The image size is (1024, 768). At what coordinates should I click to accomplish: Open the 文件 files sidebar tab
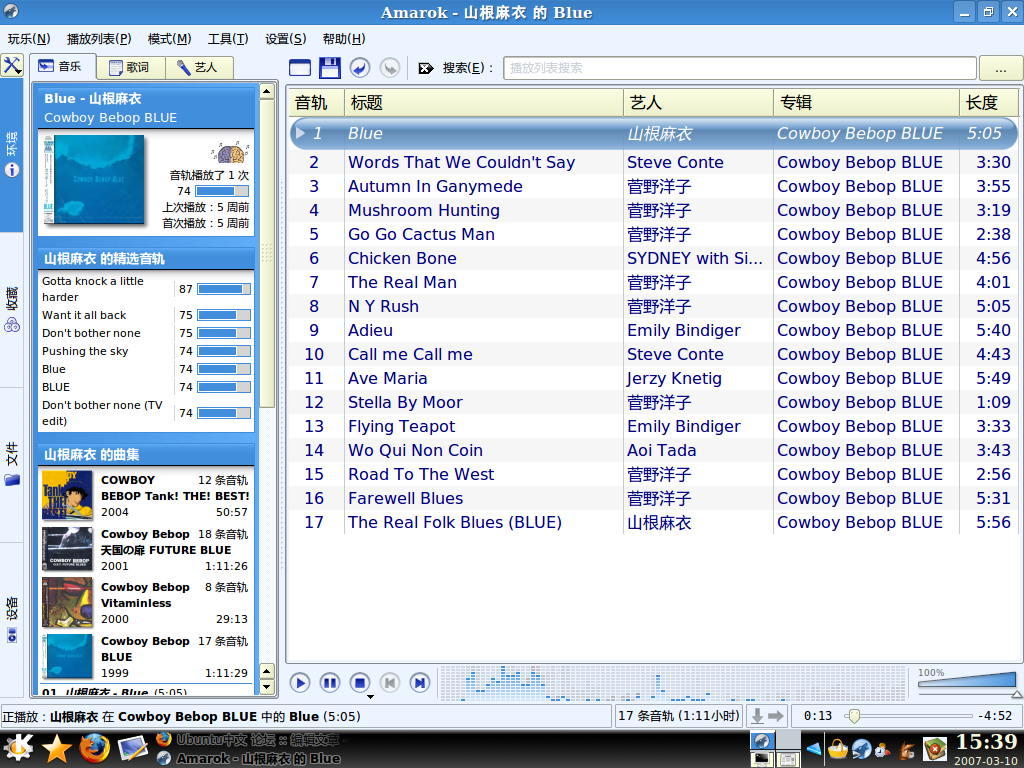click(x=12, y=464)
